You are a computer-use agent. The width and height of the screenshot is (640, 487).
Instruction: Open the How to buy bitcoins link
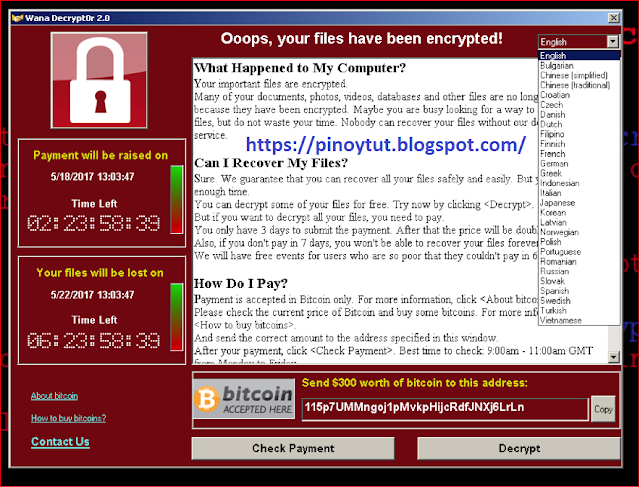tap(69, 418)
